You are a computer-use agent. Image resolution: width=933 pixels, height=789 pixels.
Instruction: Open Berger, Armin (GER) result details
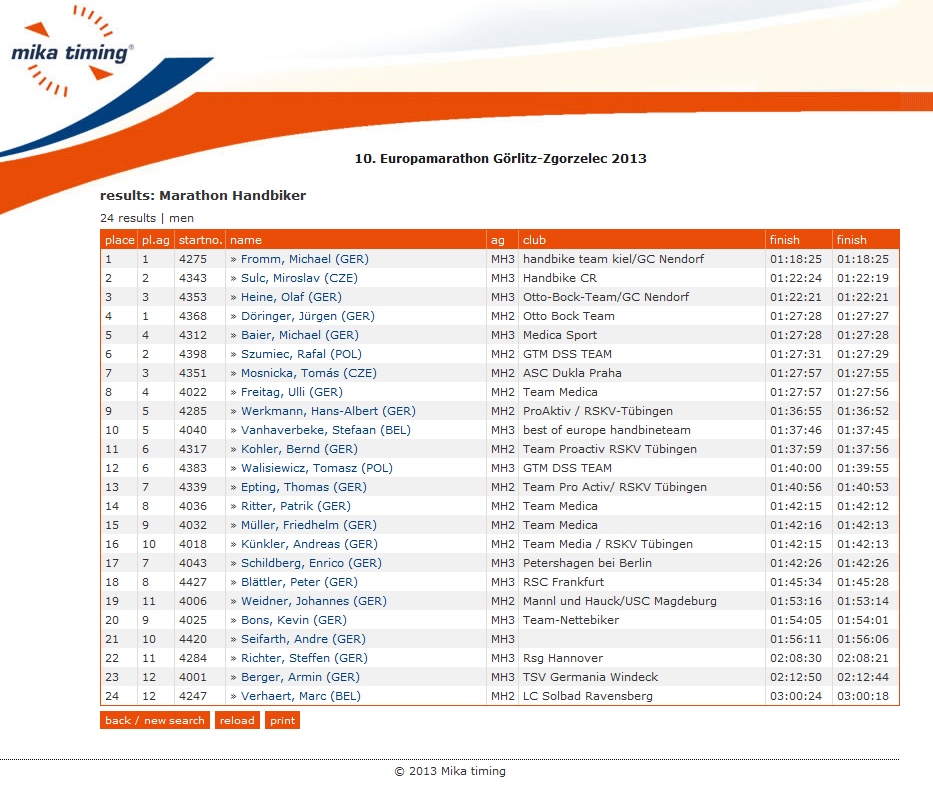tap(300, 678)
